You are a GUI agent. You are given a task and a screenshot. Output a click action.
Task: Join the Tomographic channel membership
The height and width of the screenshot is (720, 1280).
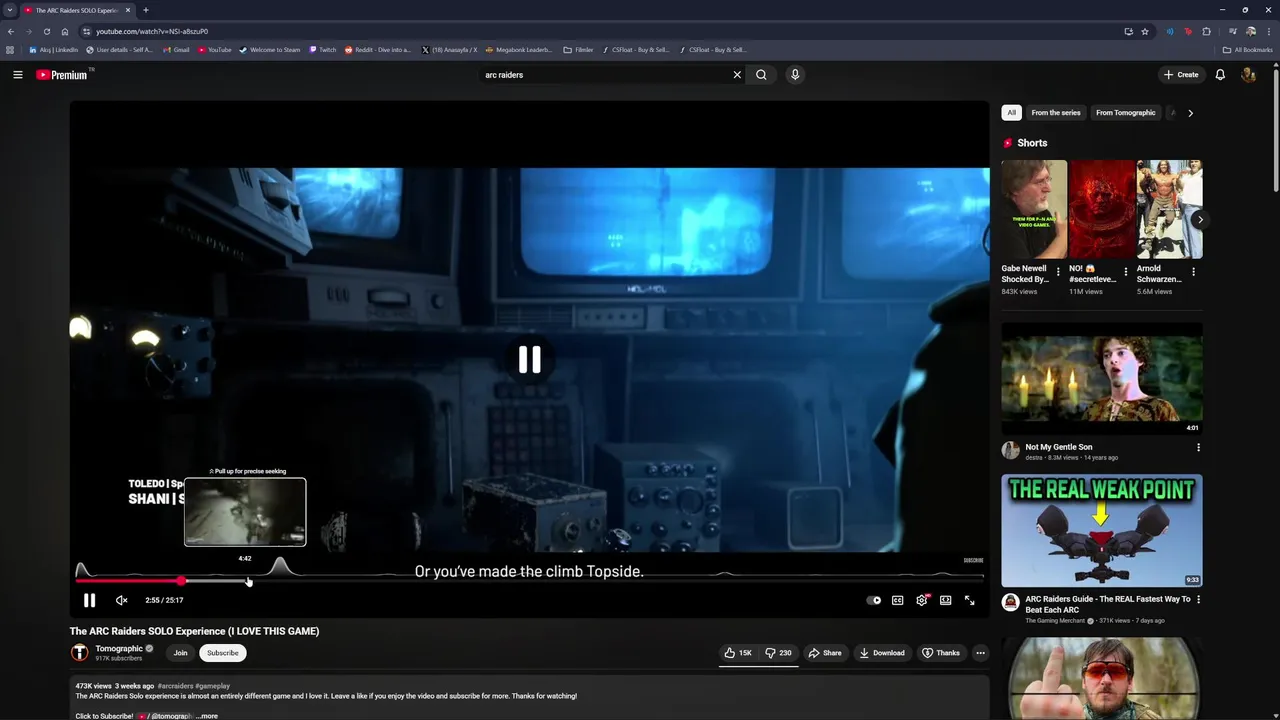click(180, 653)
